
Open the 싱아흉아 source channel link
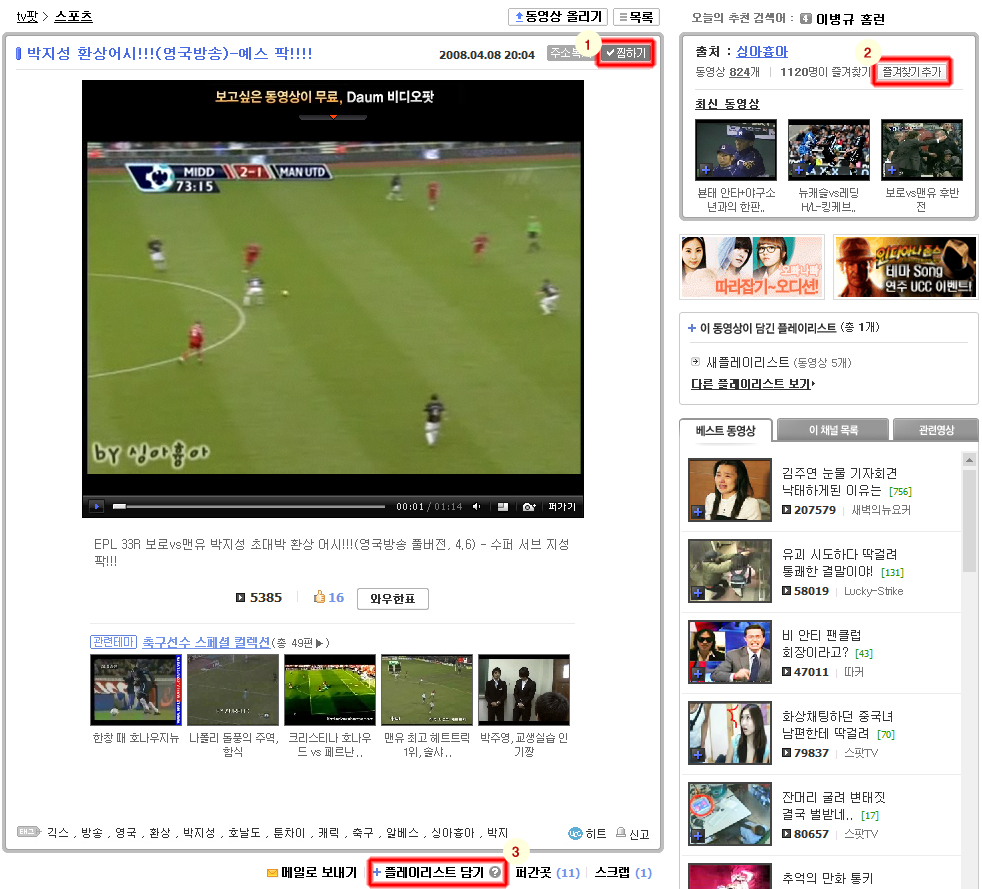click(x=762, y=51)
